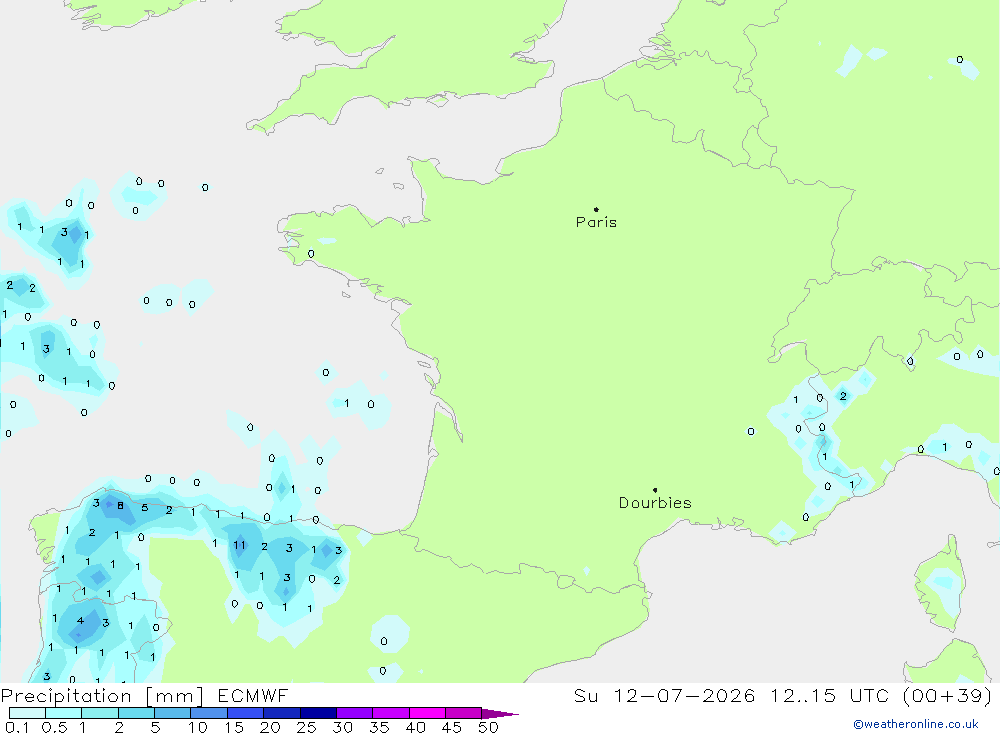Pick the 2–5 mm legend swatch
1000x733 pixels.
[136, 713]
